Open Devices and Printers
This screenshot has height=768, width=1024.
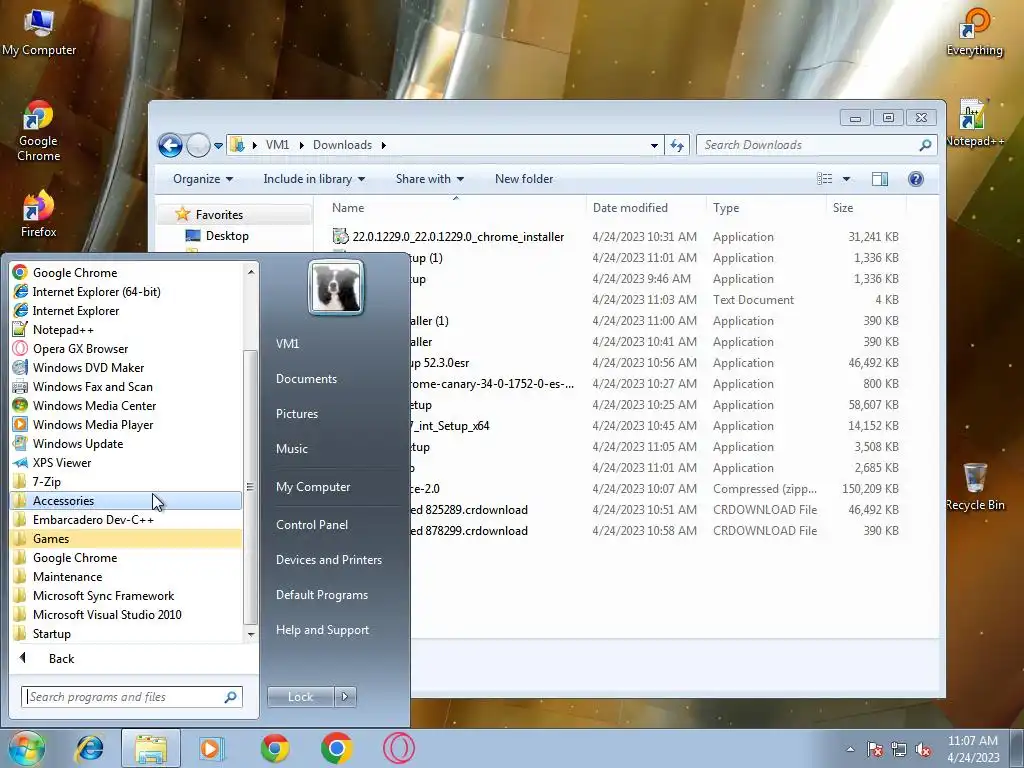pyautogui.click(x=328, y=560)
